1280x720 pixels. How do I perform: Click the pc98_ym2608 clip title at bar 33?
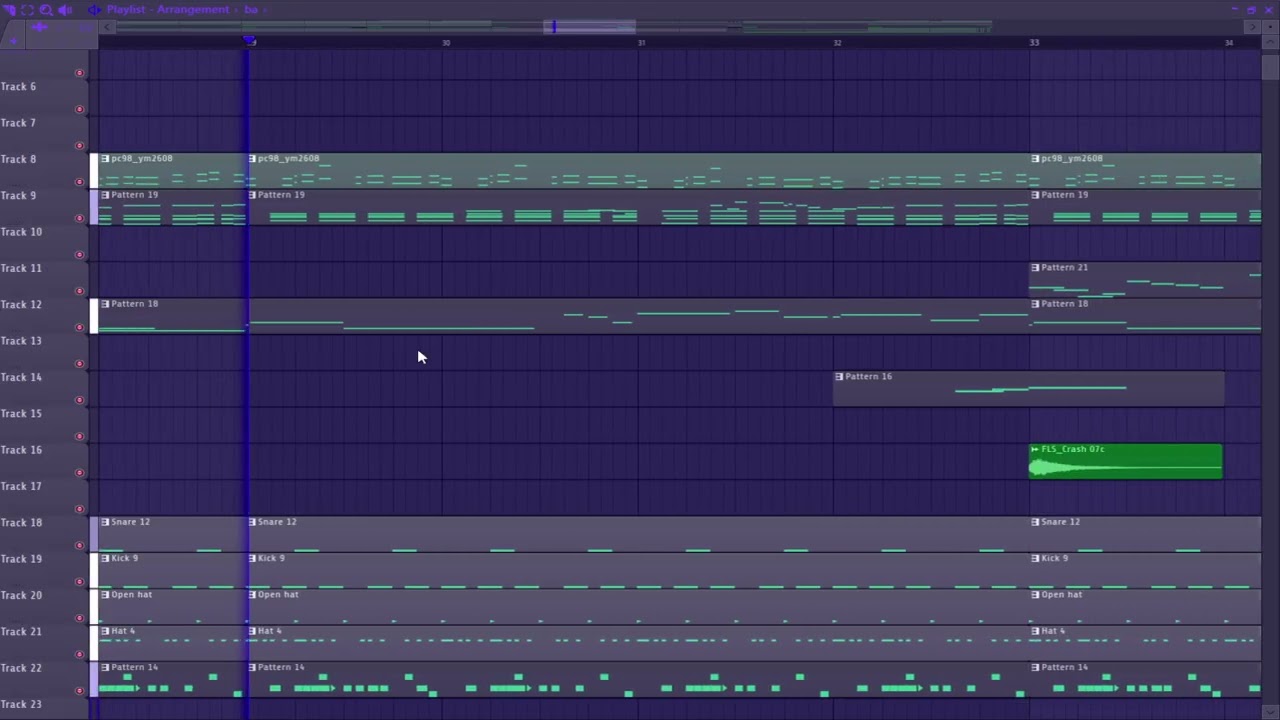point(1072,158)
